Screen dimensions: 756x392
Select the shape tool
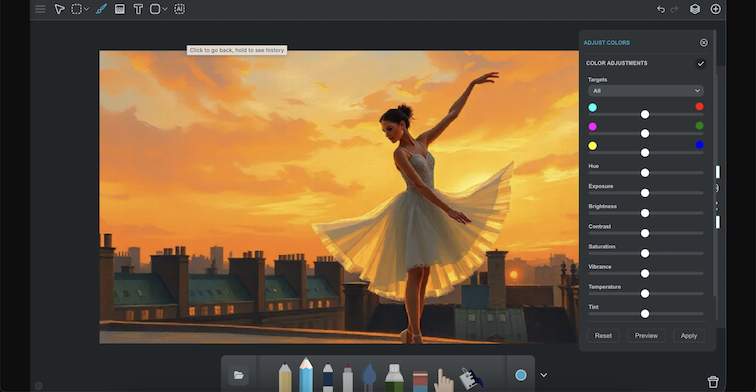[155, 9]
